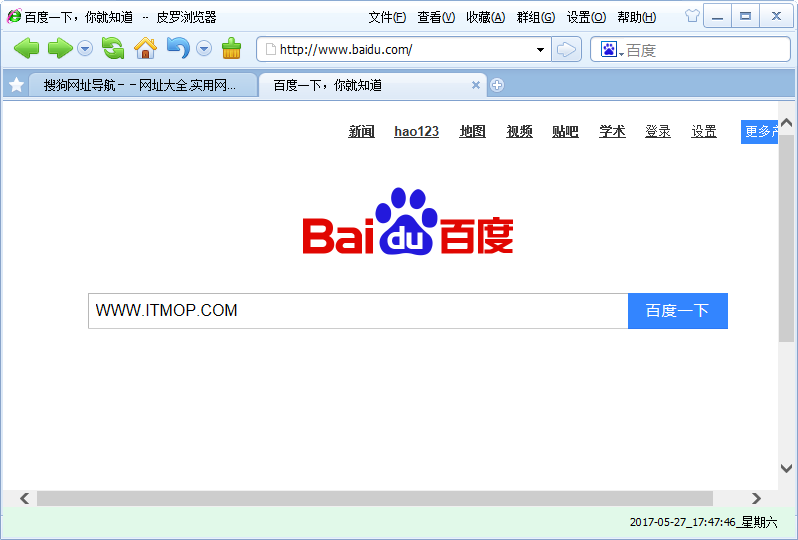Refresh the page with the green refresh icon

113,49
